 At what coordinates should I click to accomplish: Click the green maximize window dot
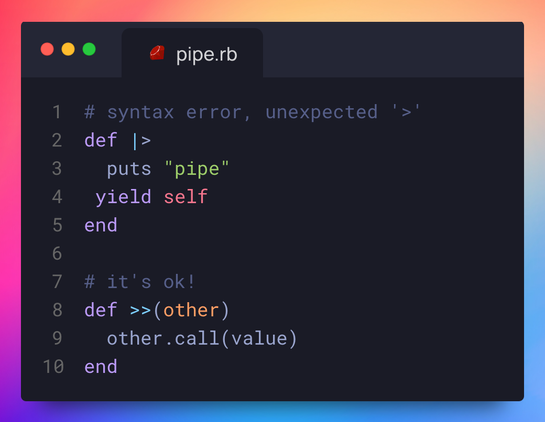tap(89, 49)
